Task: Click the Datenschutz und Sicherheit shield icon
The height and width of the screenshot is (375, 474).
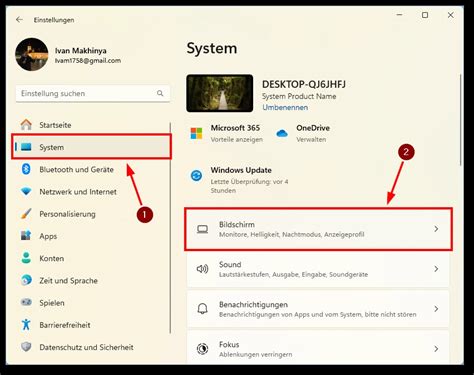Action: click(x=26, y=347)
